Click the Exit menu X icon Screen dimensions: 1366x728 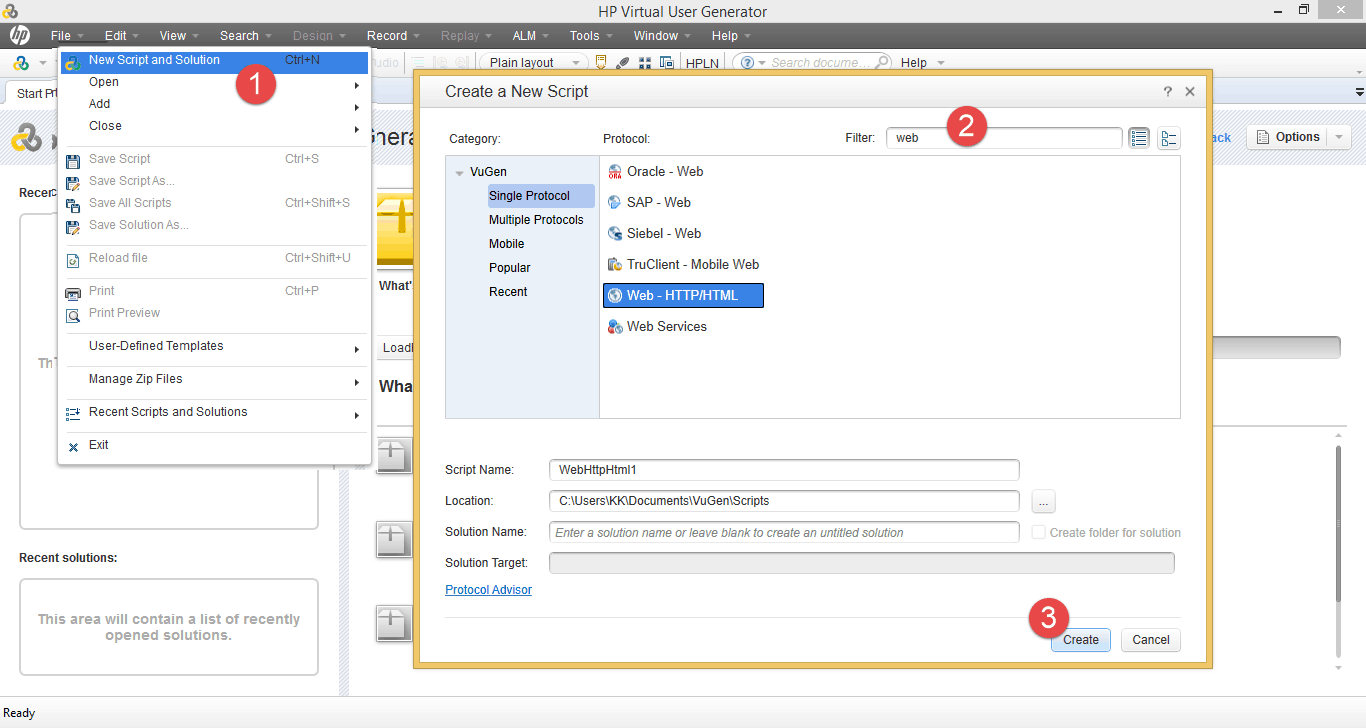click(x=73, y=447)
